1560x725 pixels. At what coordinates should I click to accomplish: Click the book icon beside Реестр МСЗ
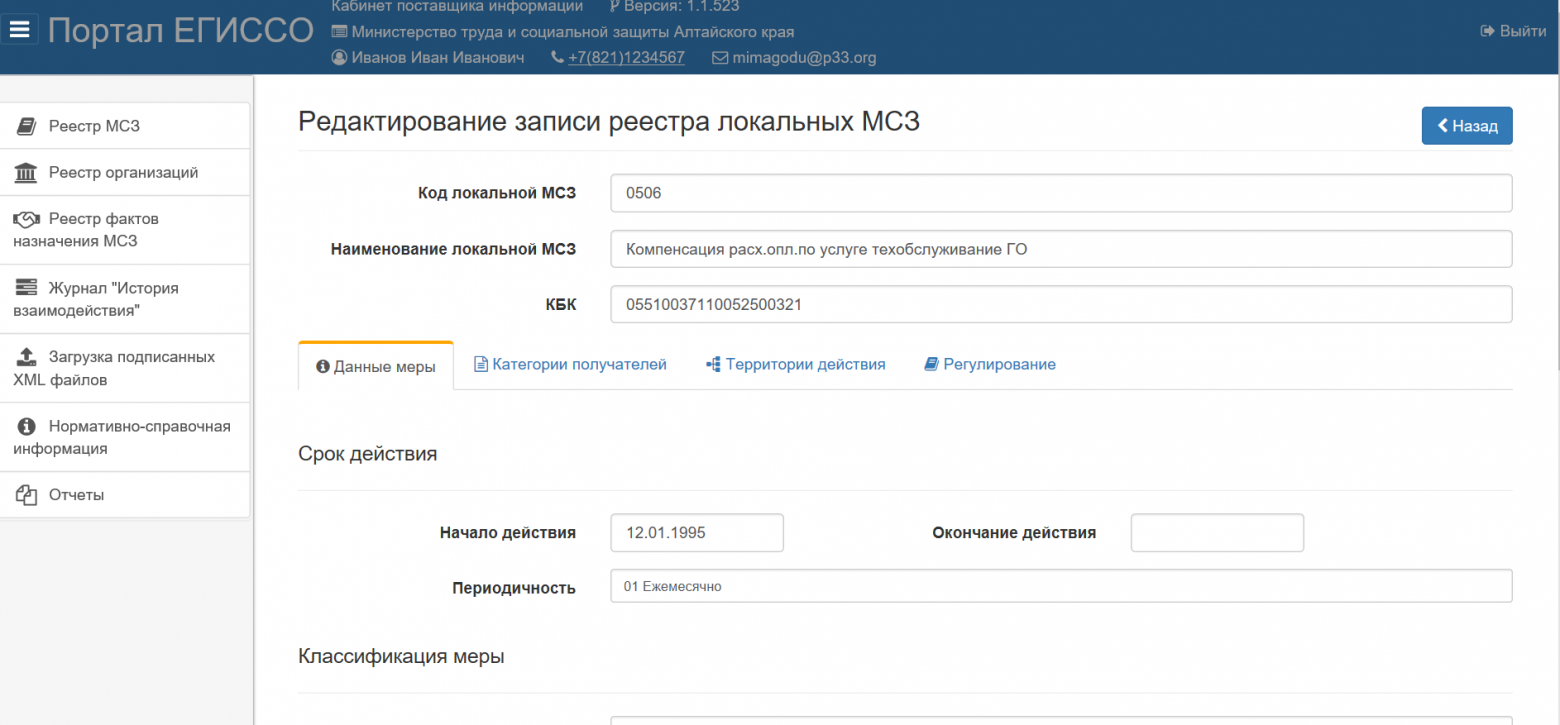27,126
